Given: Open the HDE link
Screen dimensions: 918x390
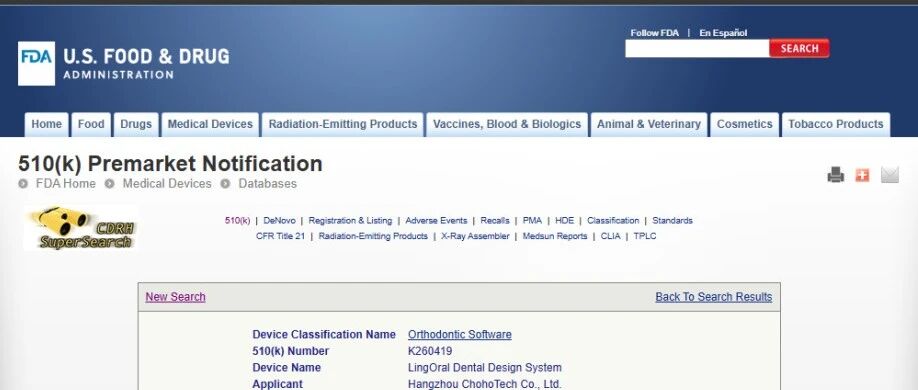Looking at the screenshot, I should (564, 221).
